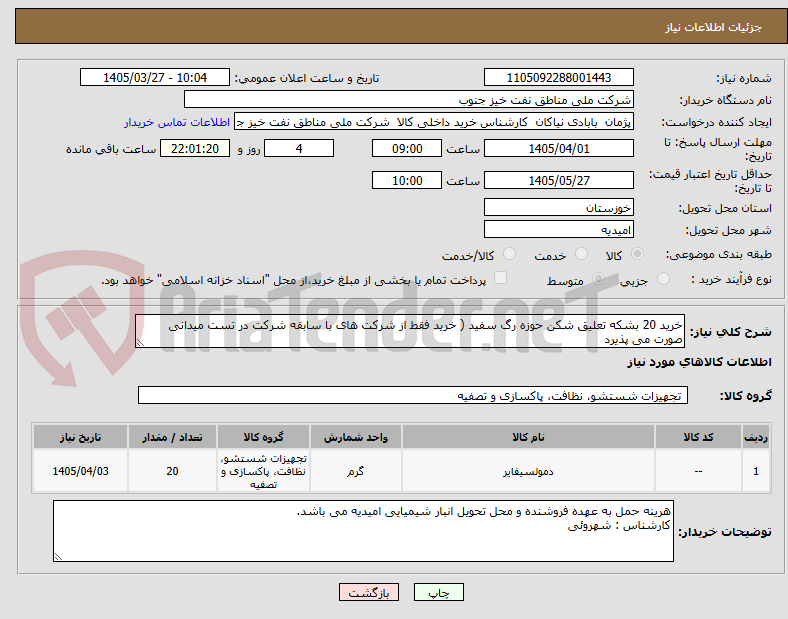Click the شماره نیاز number field
Image resolution: width=788 pixels, height=619 pixels.
[x=559, y=77]
